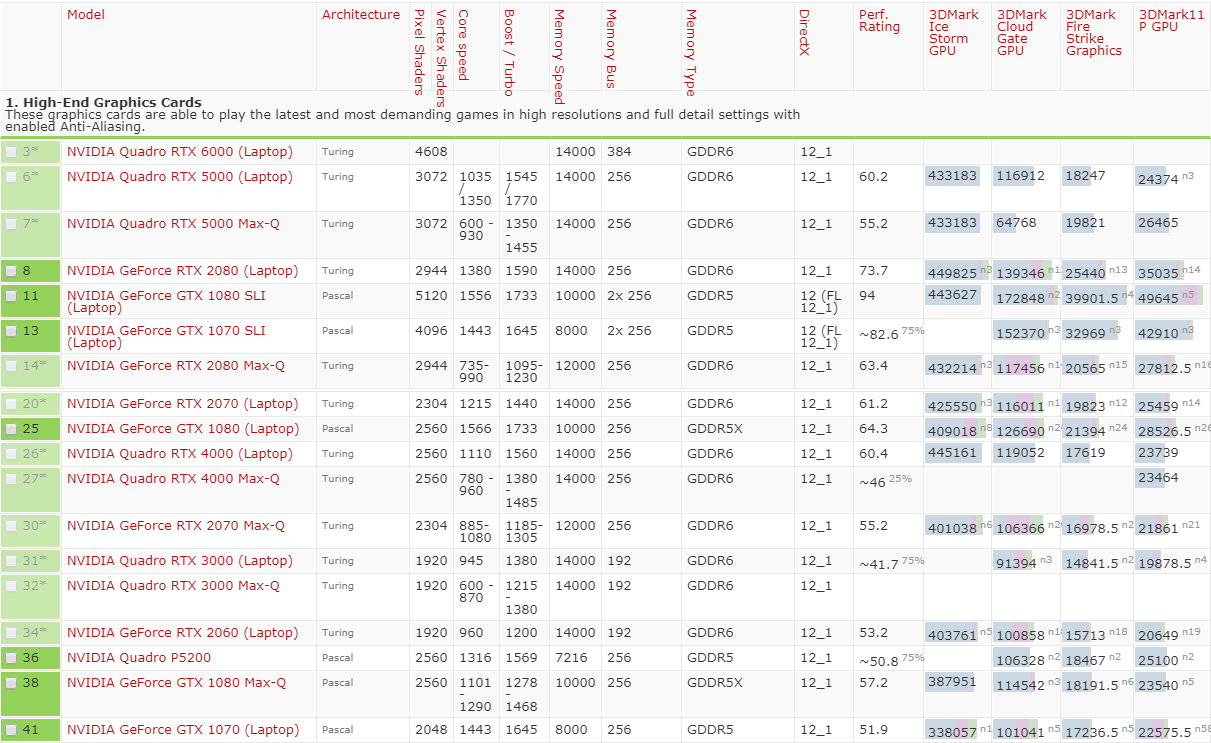The image size is (1211, 743).
Task: Open NVIDIA GeForce GTX 1080 Max-Q link
Action: (176, 683)
